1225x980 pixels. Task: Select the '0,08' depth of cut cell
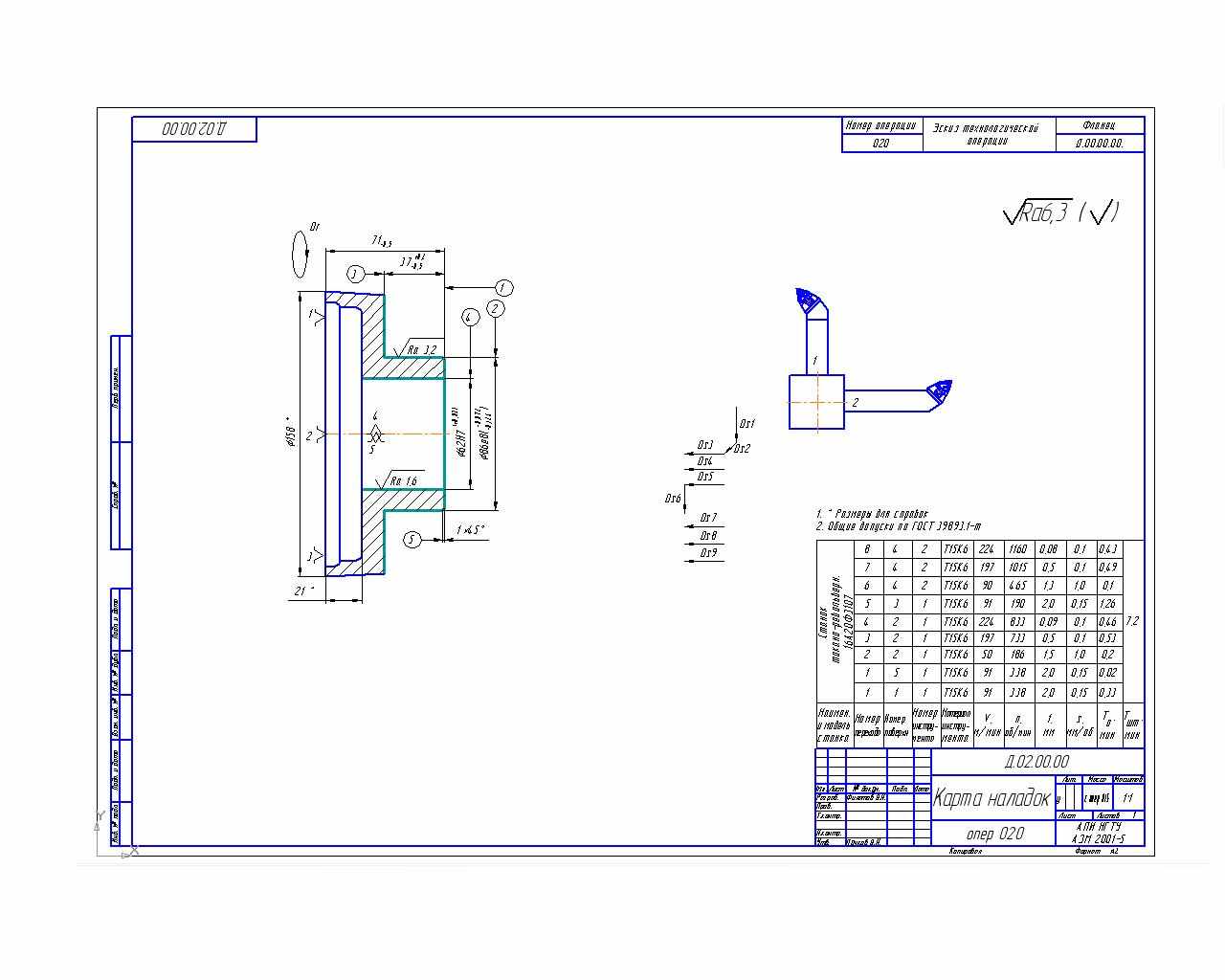coord(1049,550)
